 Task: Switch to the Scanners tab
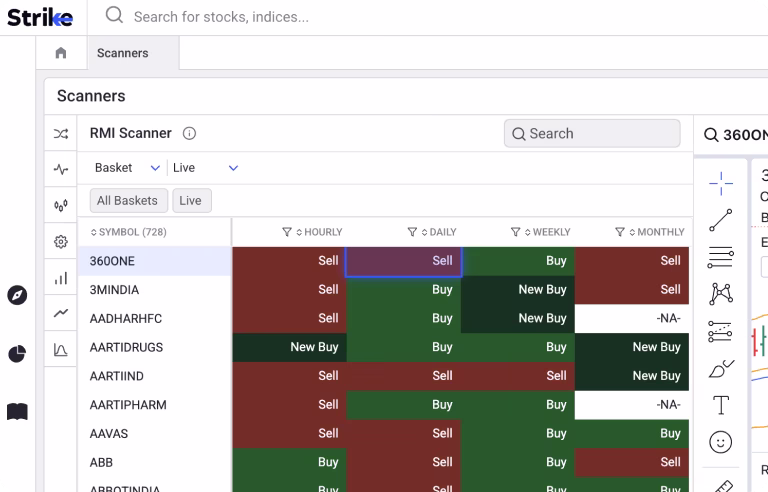(x=122, y=53)
